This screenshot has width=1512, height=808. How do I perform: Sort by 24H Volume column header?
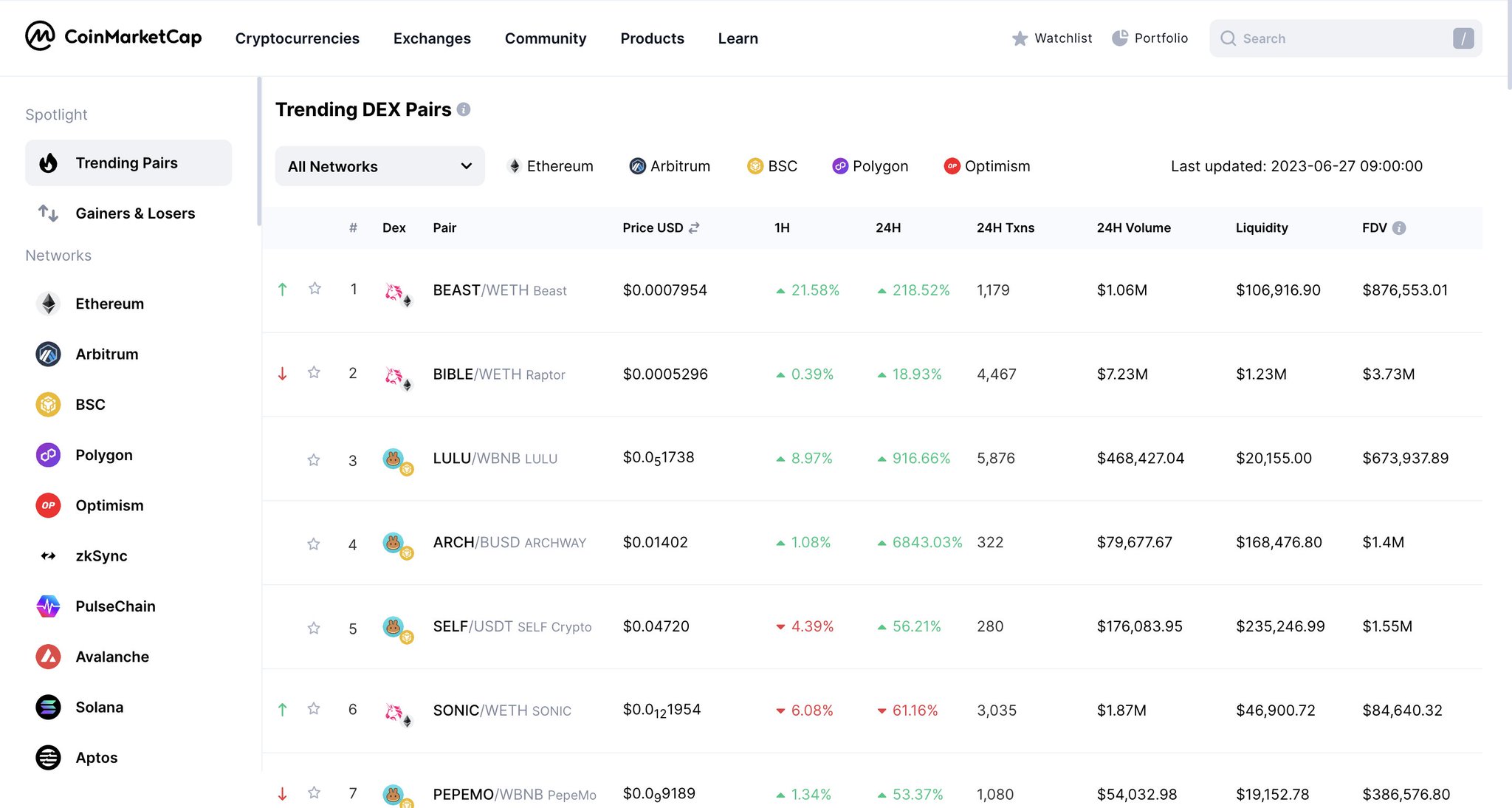tap(1134, 228)
